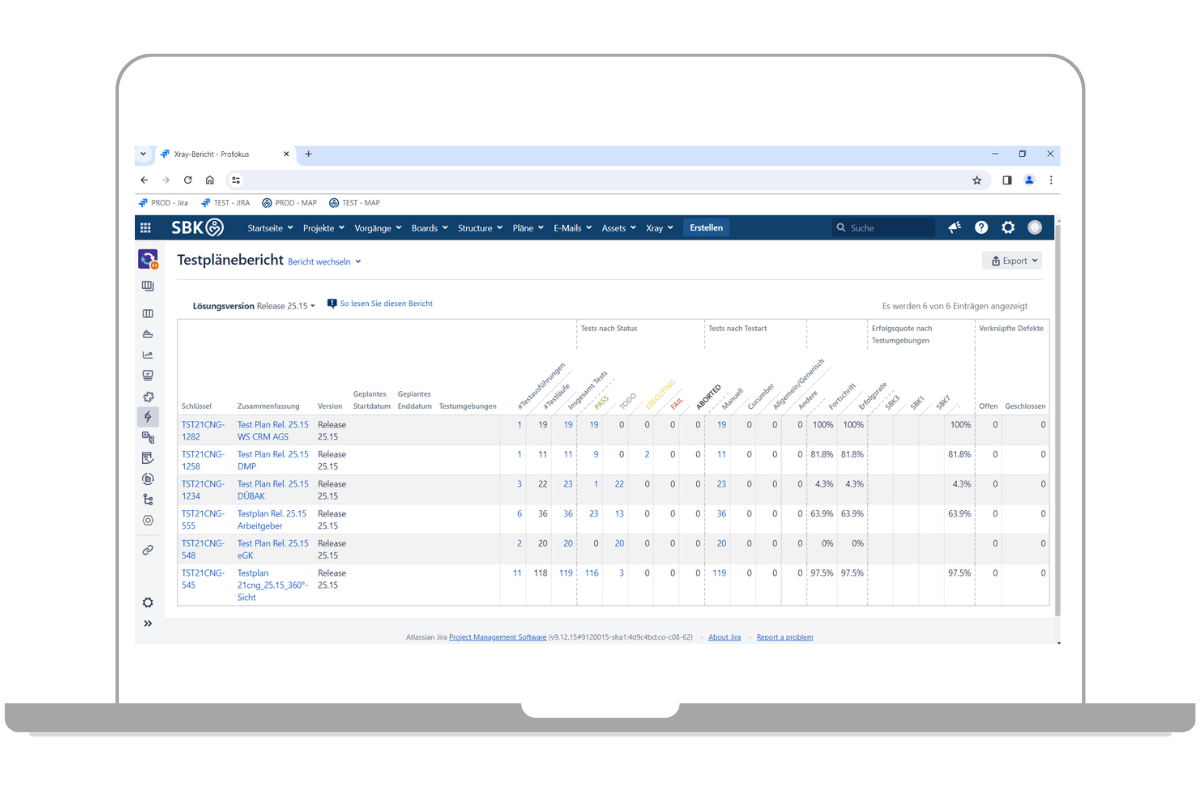Open Lösungsversion Release 25.15 dropdown
The width and height of the screenshot is (1200, 790).
pos(286,306)
